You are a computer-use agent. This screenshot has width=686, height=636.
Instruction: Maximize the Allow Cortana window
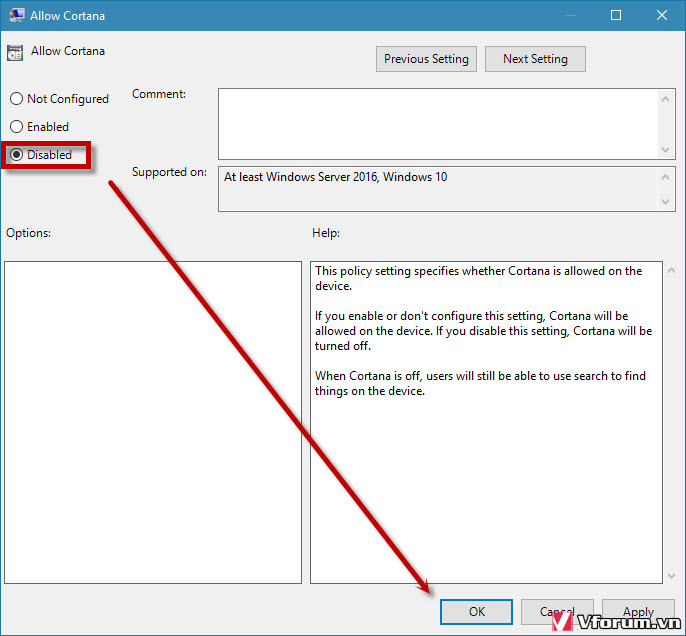click(616, 15)
